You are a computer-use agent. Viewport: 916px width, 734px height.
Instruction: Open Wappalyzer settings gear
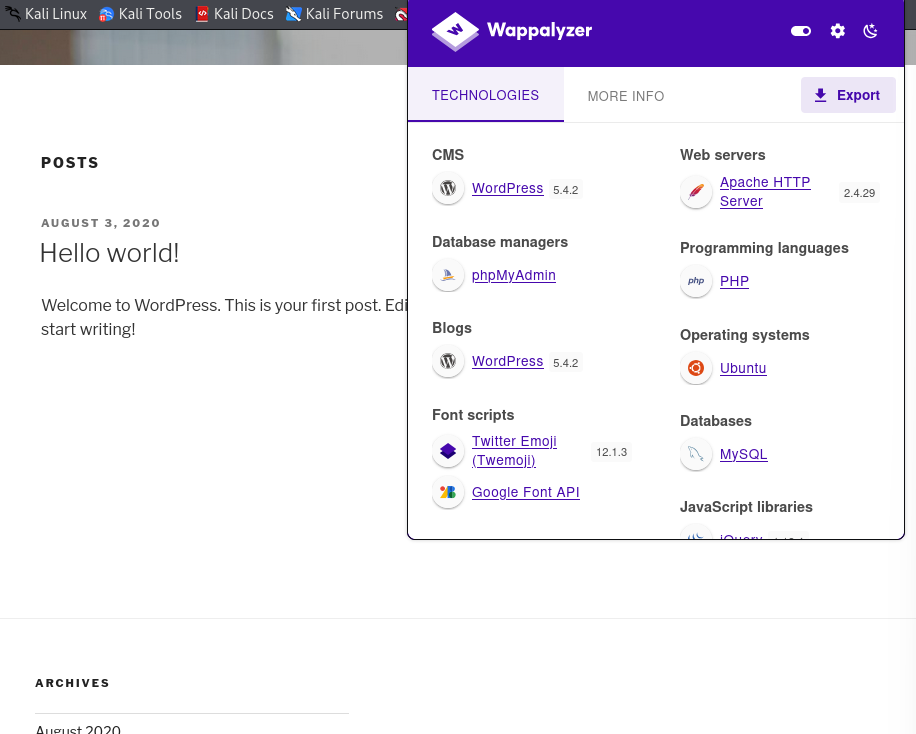(x=837, y=31)
